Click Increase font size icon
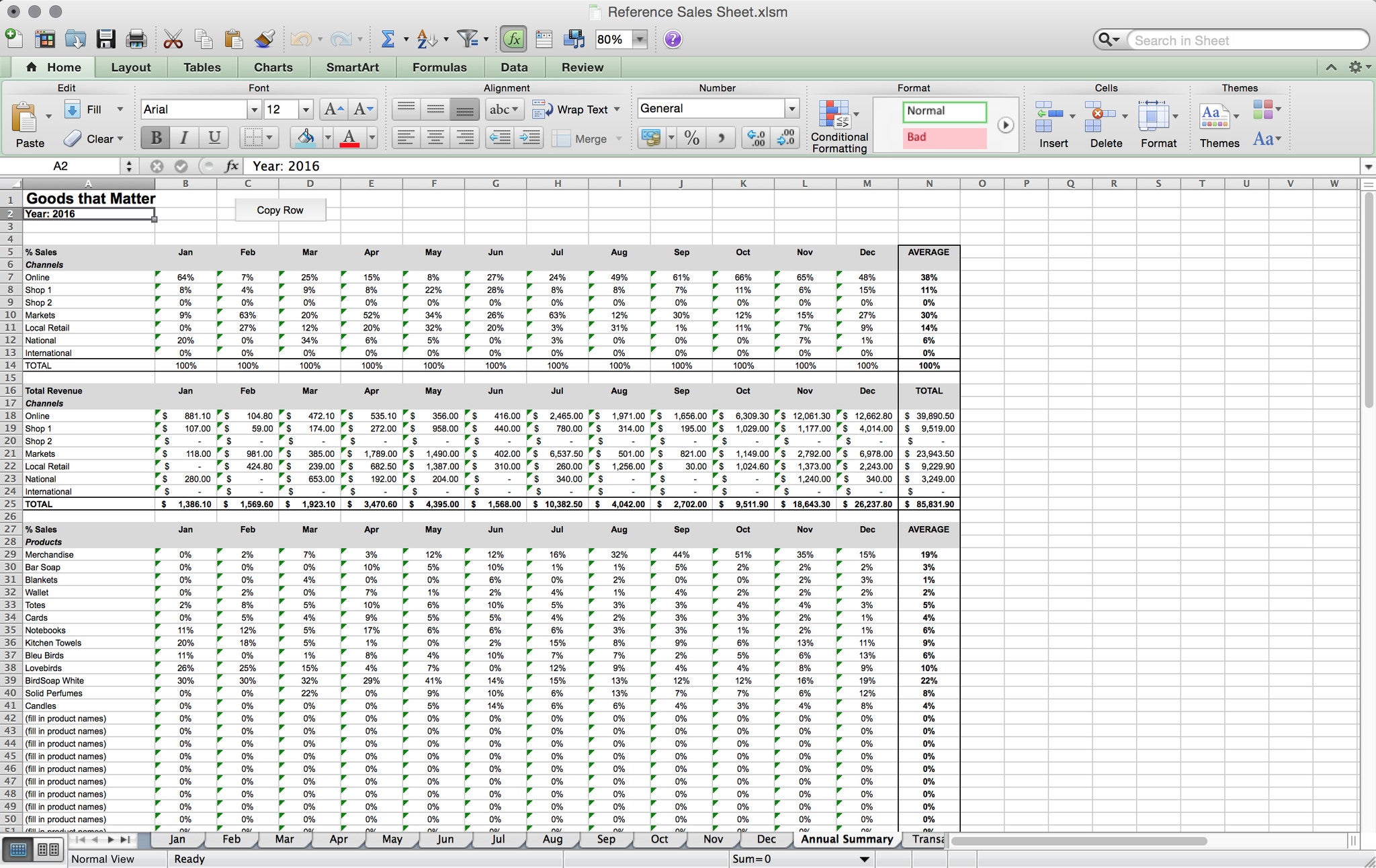Image resolution: width=1376 pixels, height=868 pixels. pos(334,109)
